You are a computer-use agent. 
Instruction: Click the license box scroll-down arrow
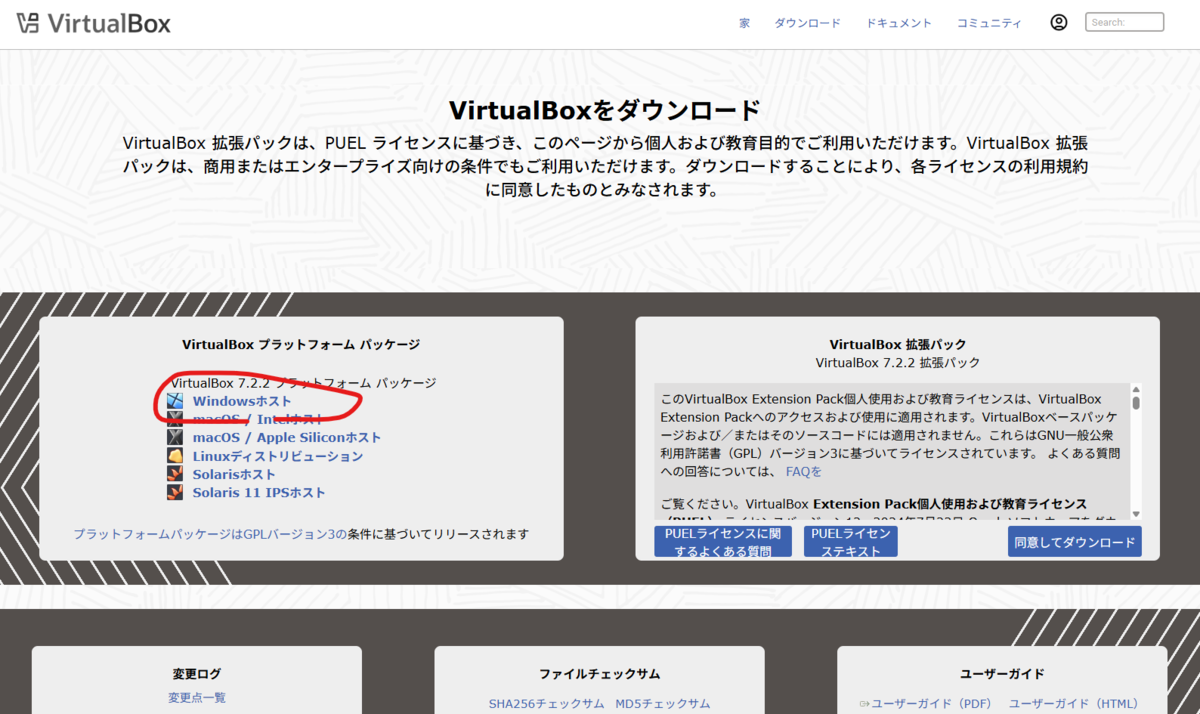click(x=1136, y=514)
